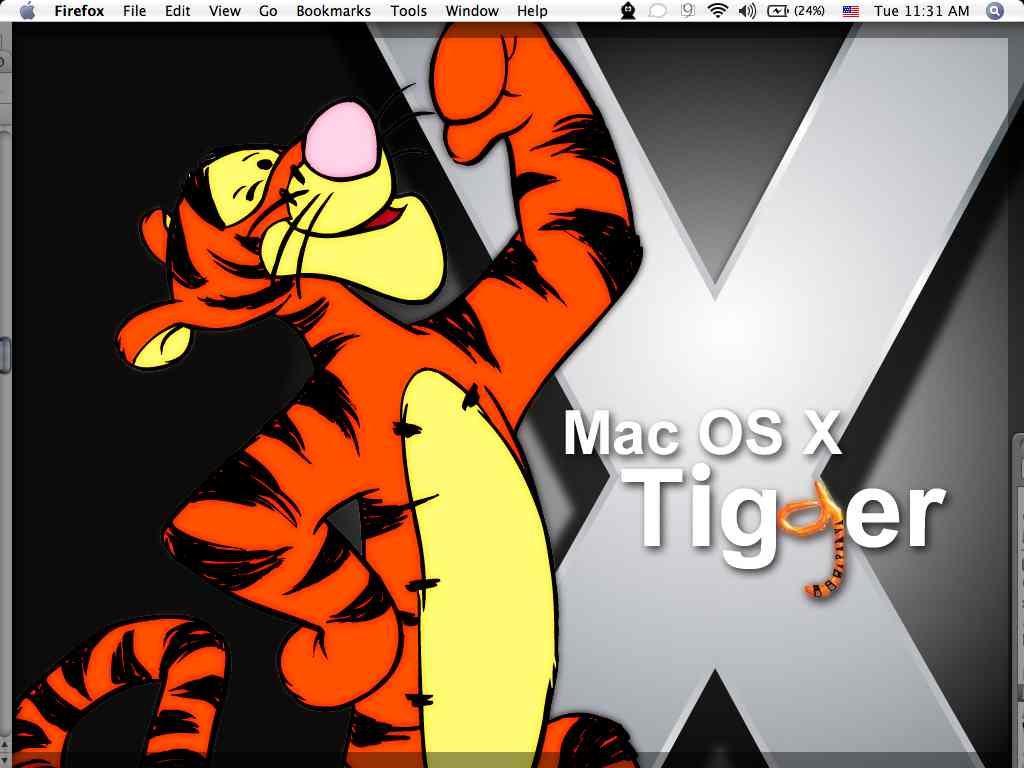1024x768 pixels.
Task: Open the Tools menu
Action: (408, 11)
